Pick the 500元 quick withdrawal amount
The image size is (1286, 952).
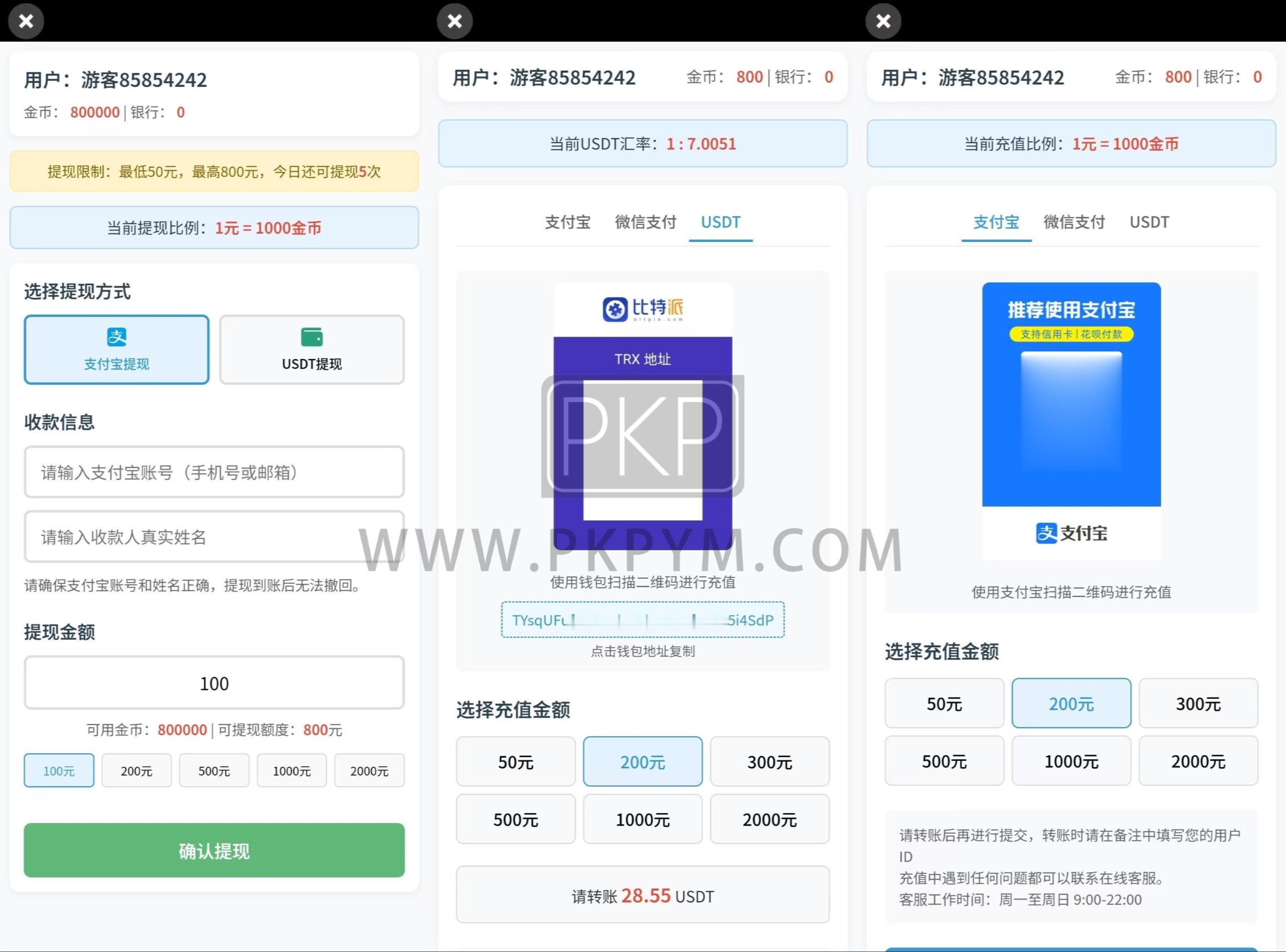[x=214, y=770]
